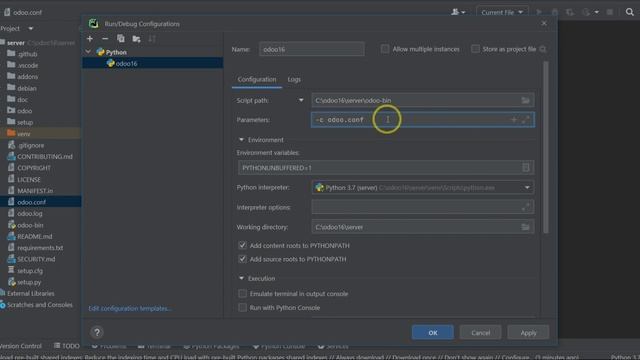Edit environment variables list icon
The width and height of the screenshot is (640, 360).
pos(526,167)
